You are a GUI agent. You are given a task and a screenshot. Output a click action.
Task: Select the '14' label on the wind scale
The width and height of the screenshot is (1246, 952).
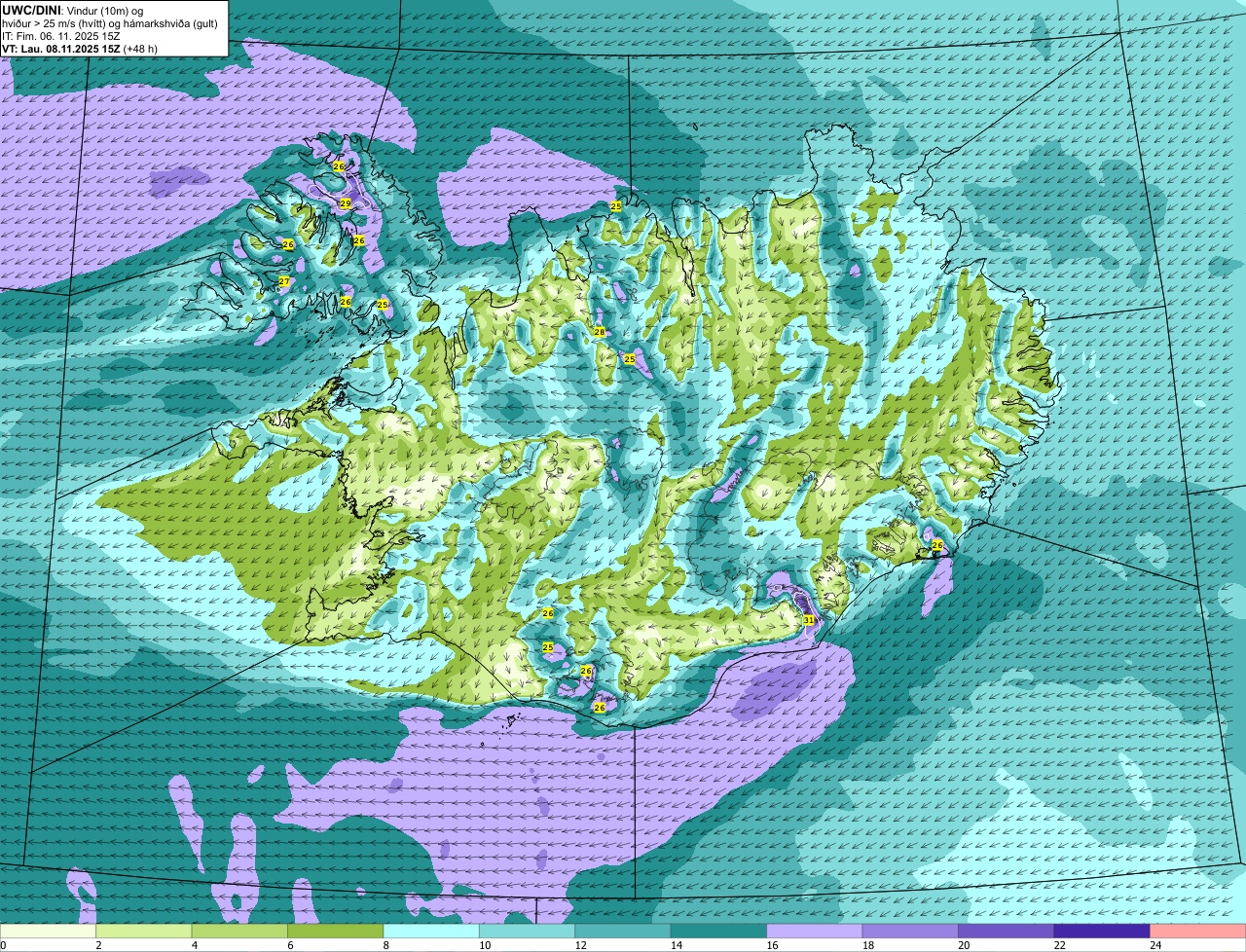[676, 945]
